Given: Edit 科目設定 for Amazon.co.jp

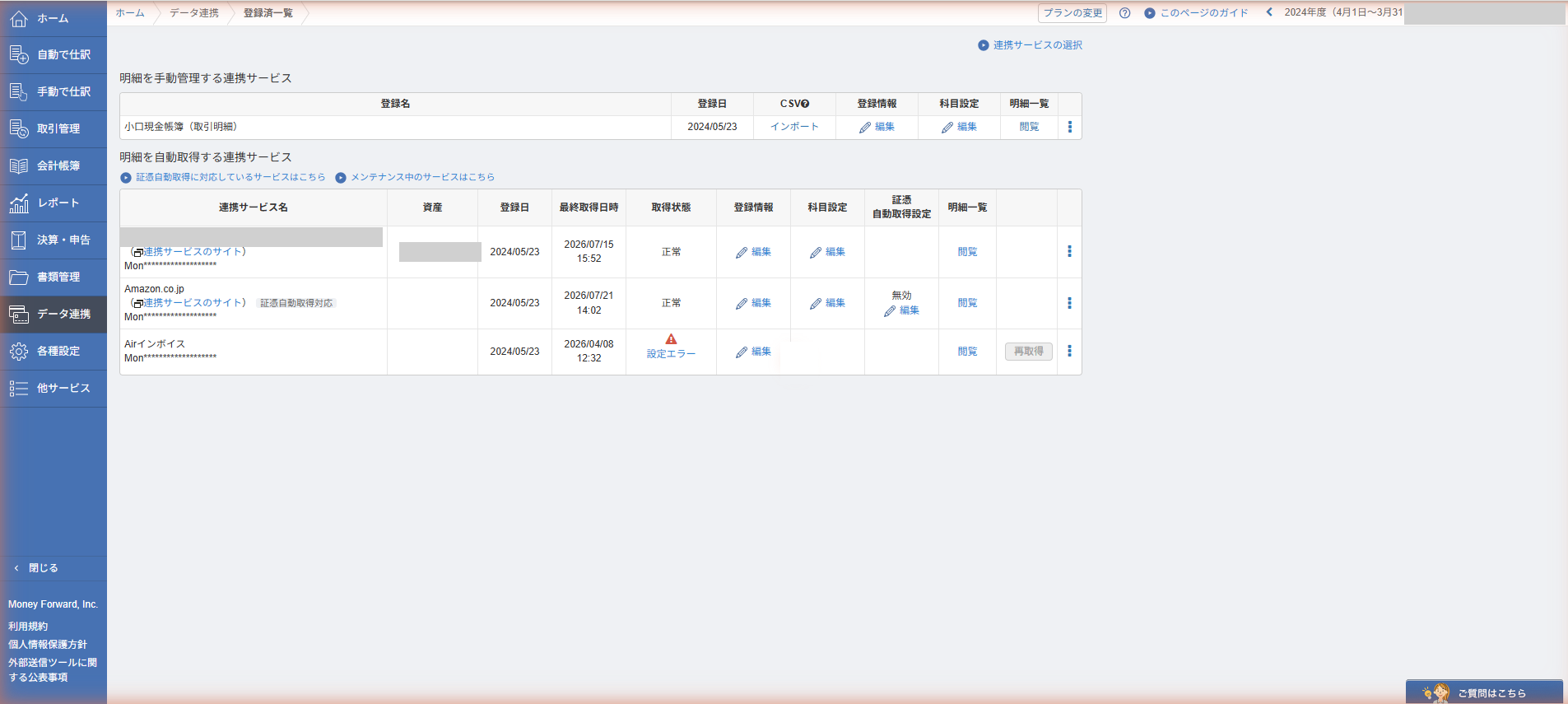Looking at the screenshot, I should click(x=827, y=303).
